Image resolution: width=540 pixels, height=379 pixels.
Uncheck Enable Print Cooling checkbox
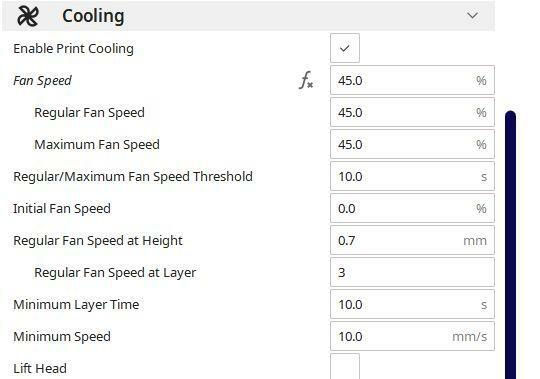(345, 48)
